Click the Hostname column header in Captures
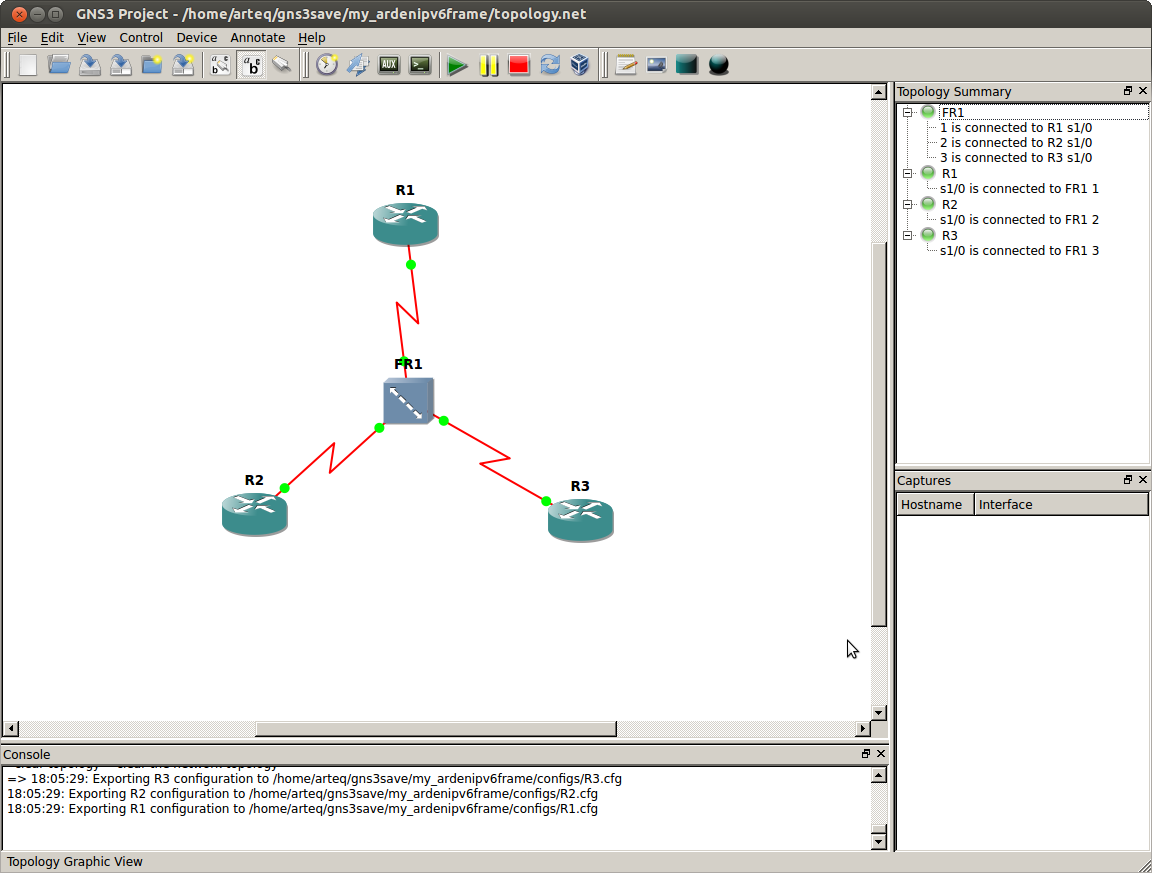The height and width of the screenshot is (873, 1152). [x=935, y=504]
